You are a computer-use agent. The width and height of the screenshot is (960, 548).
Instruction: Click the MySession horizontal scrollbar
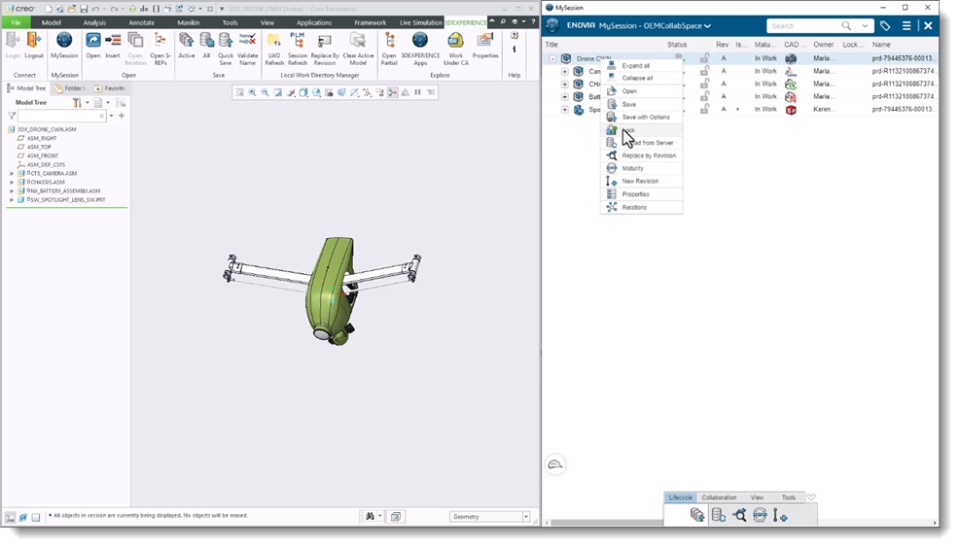click(x=605, y=524)
